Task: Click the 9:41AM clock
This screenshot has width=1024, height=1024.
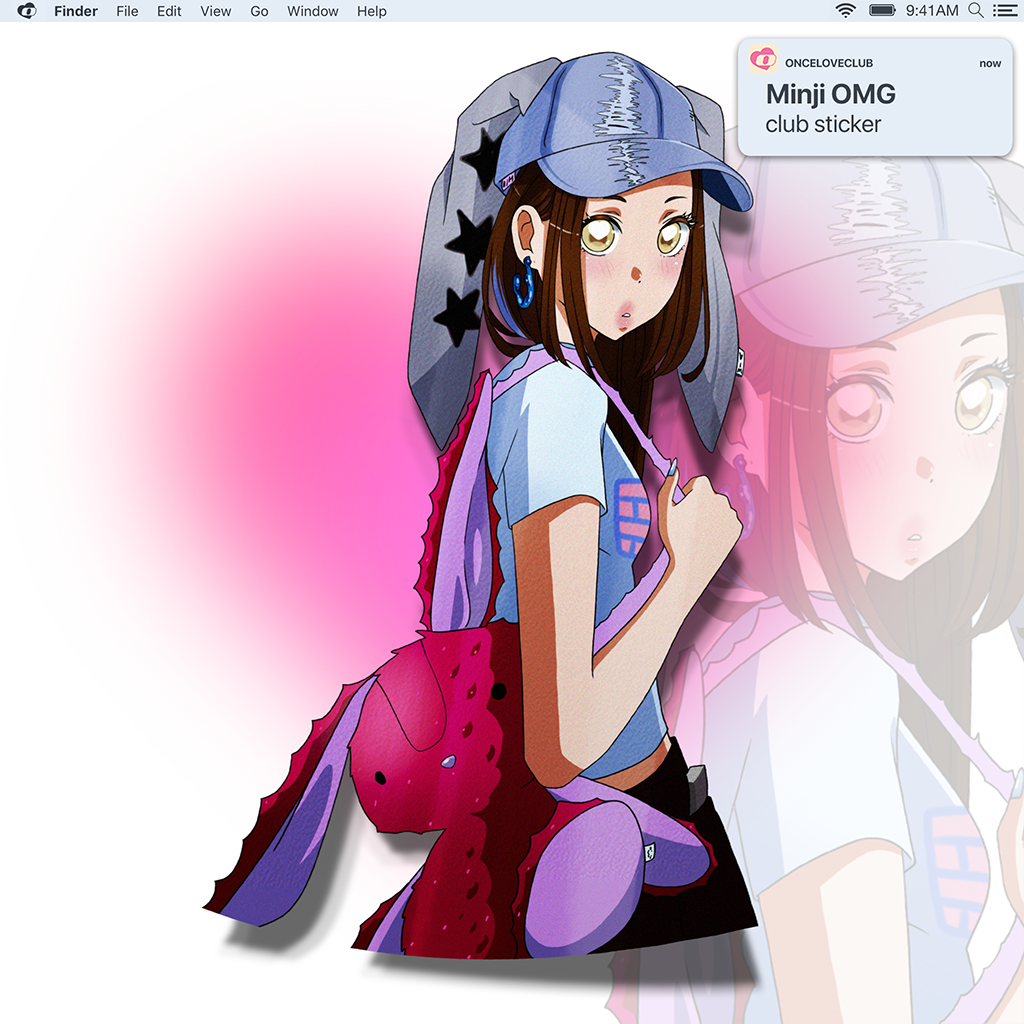Action: click(x=931, y=11)
